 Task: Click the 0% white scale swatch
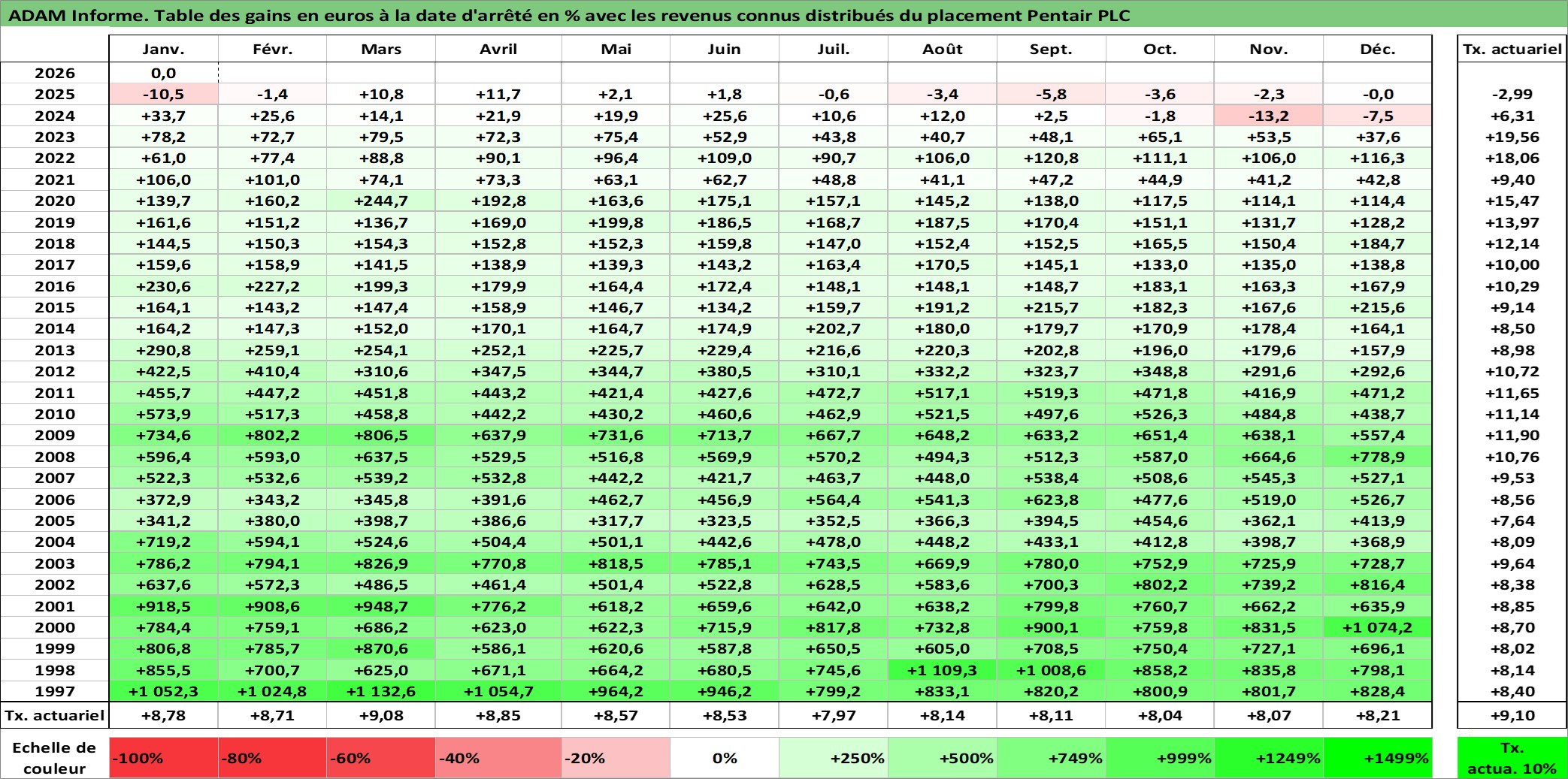pyautogui.click(x=725, y=758)
